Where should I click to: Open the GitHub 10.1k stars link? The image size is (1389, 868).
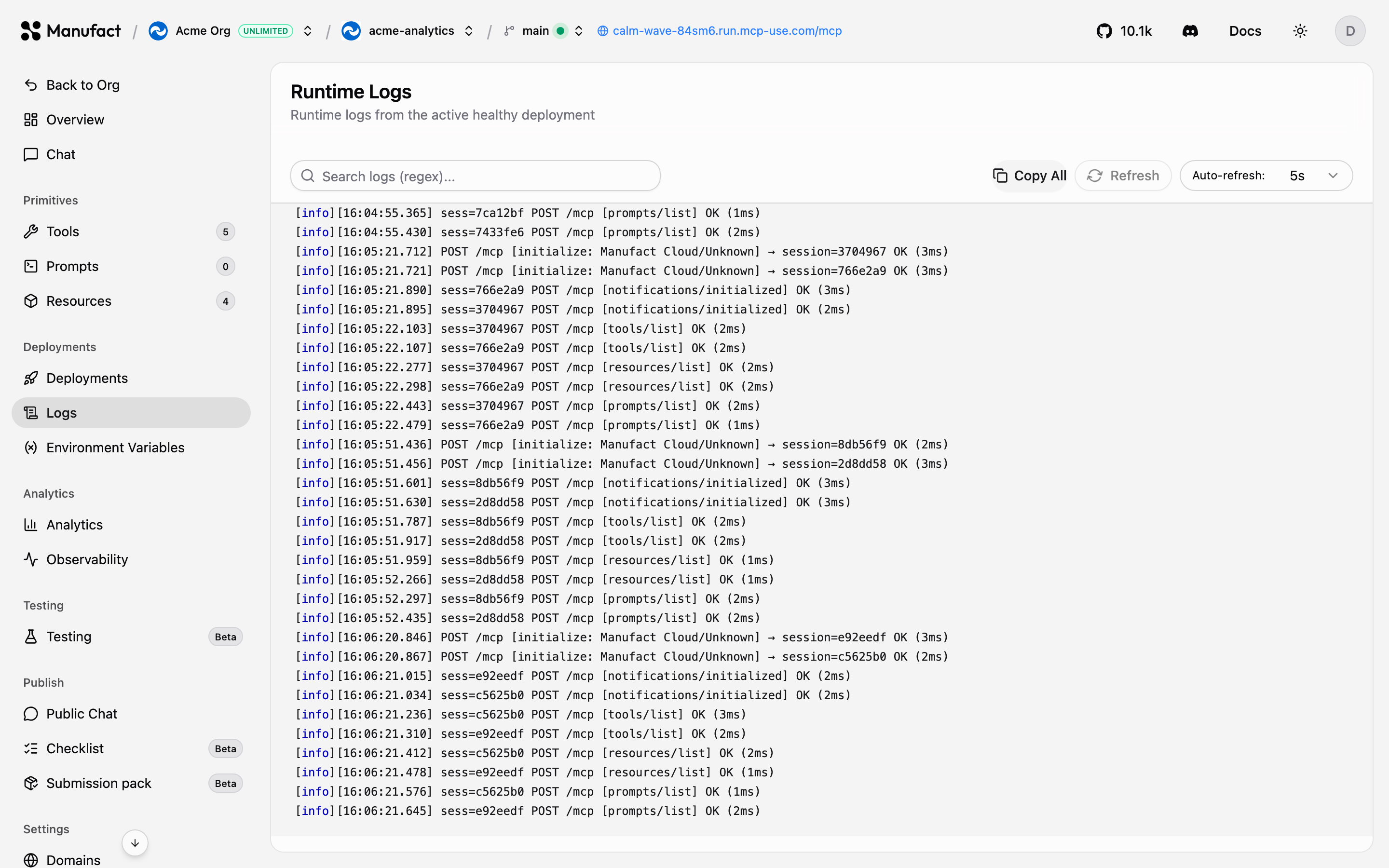[x=1124, y=31]
